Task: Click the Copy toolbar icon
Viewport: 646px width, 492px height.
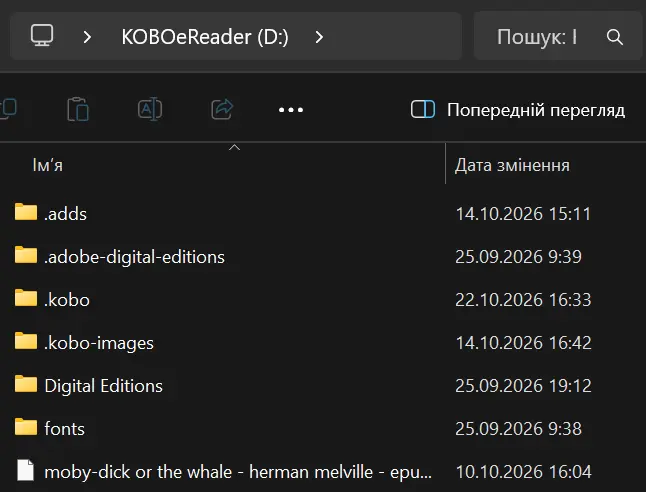Action: [x=8, y=109]
